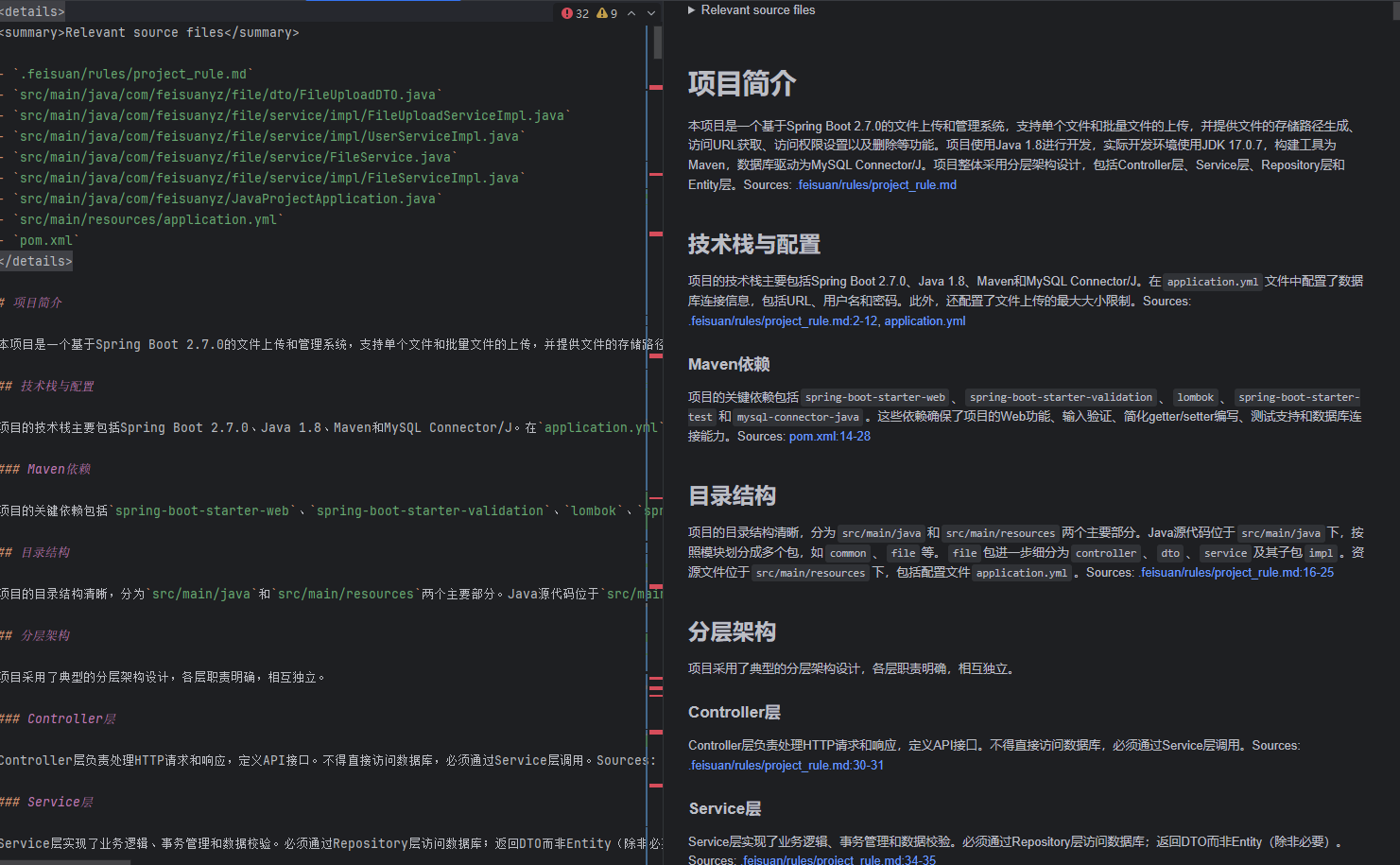Screen dimensions: 1400x865
Task: Click the 目录结构 heading in preview
Action: click(x=732, y=496)
